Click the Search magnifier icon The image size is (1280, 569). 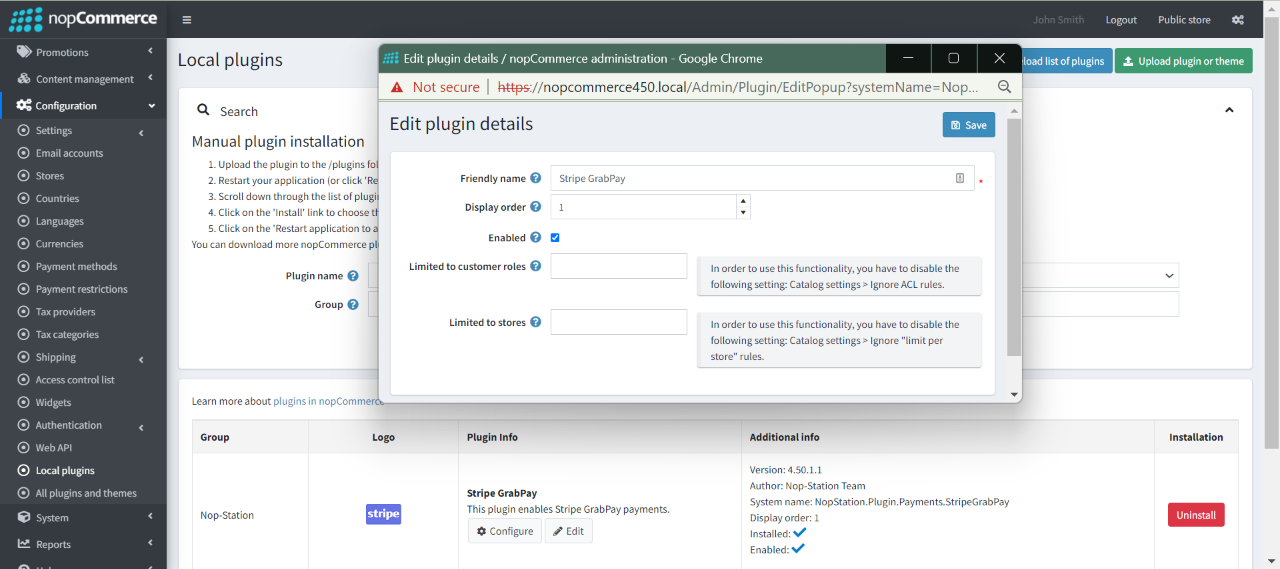[x=203, y=110]
